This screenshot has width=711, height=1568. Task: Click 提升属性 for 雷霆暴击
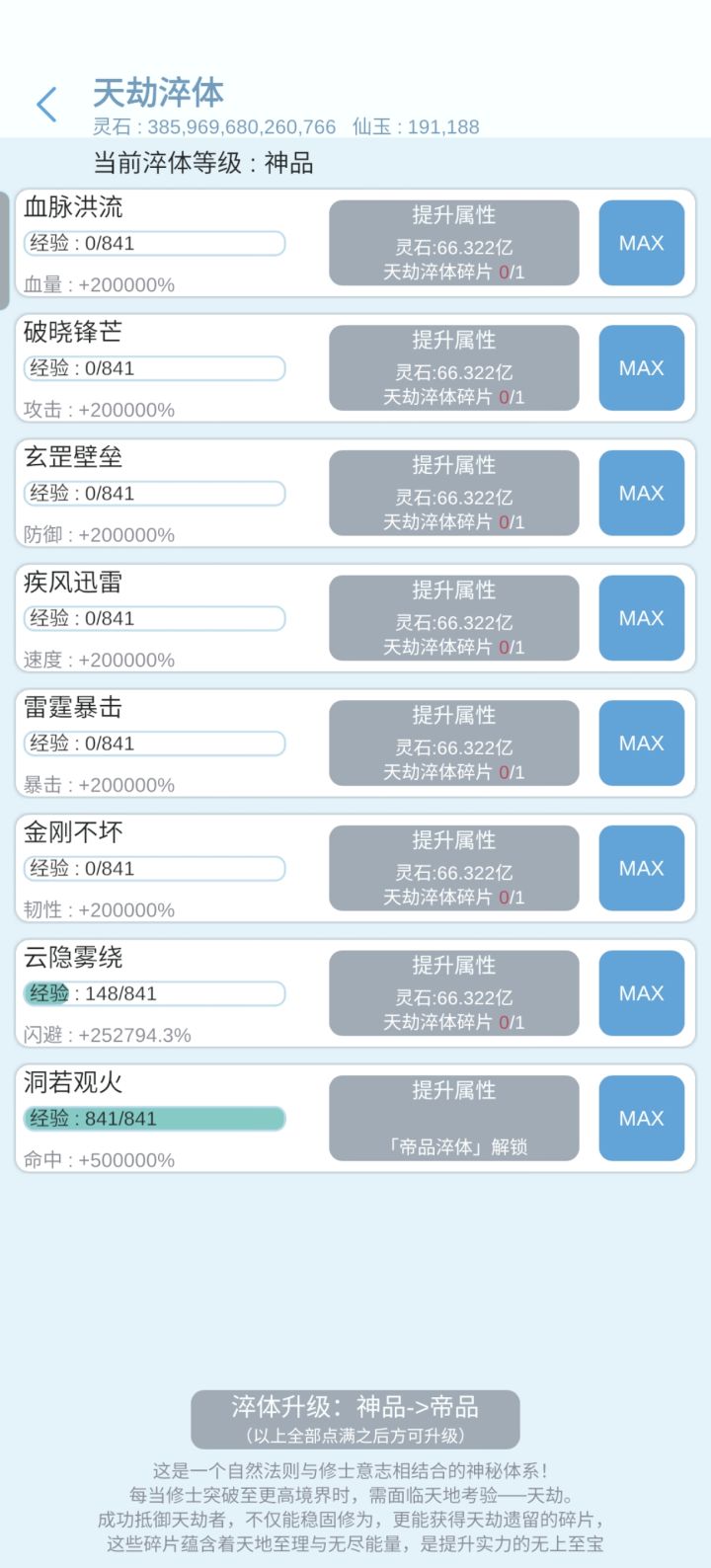[x=453, y=744]
